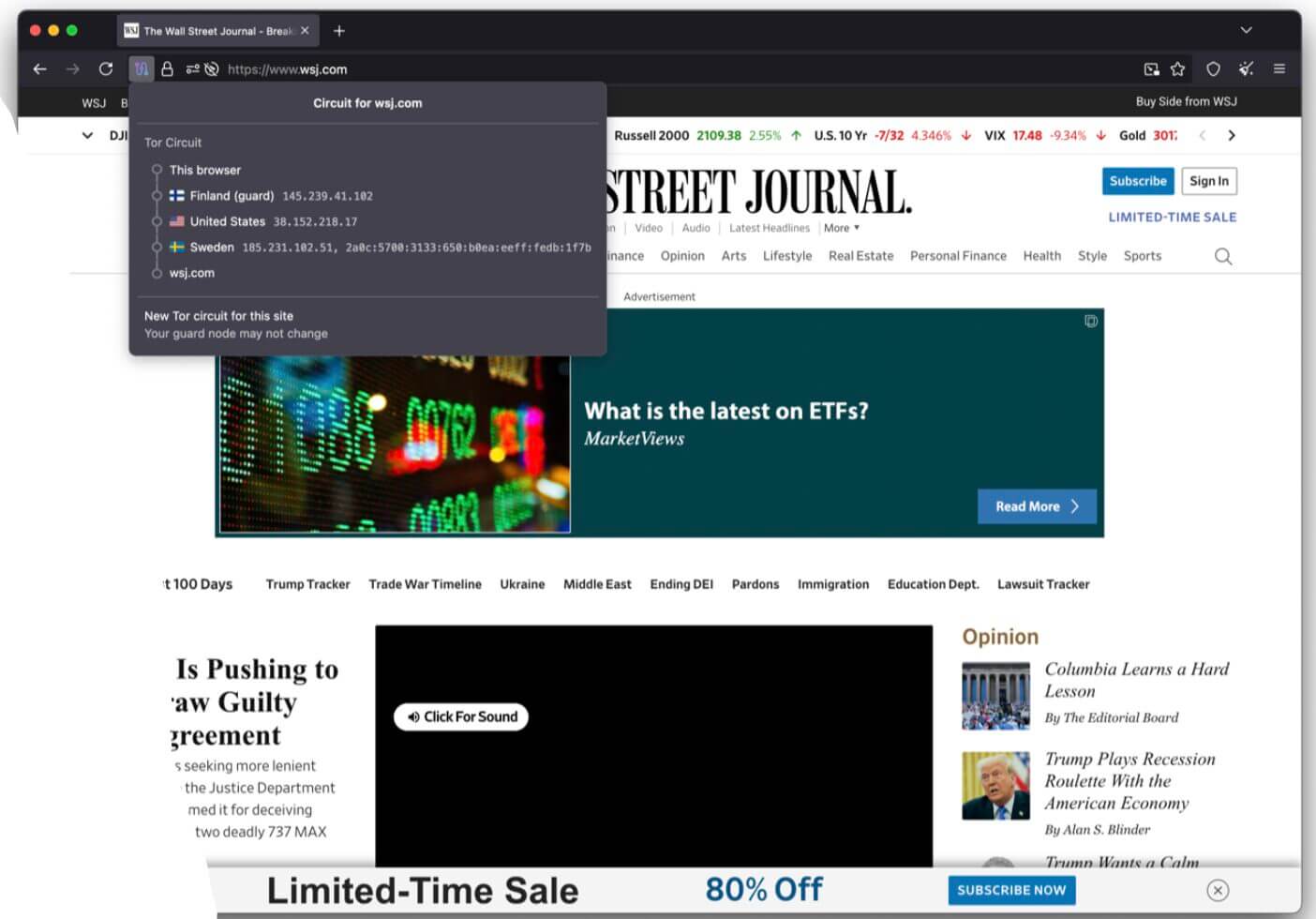Open the list all tabs chevron
Viewport: 1316px width, 919px height.
click(x=1246, y=30)
